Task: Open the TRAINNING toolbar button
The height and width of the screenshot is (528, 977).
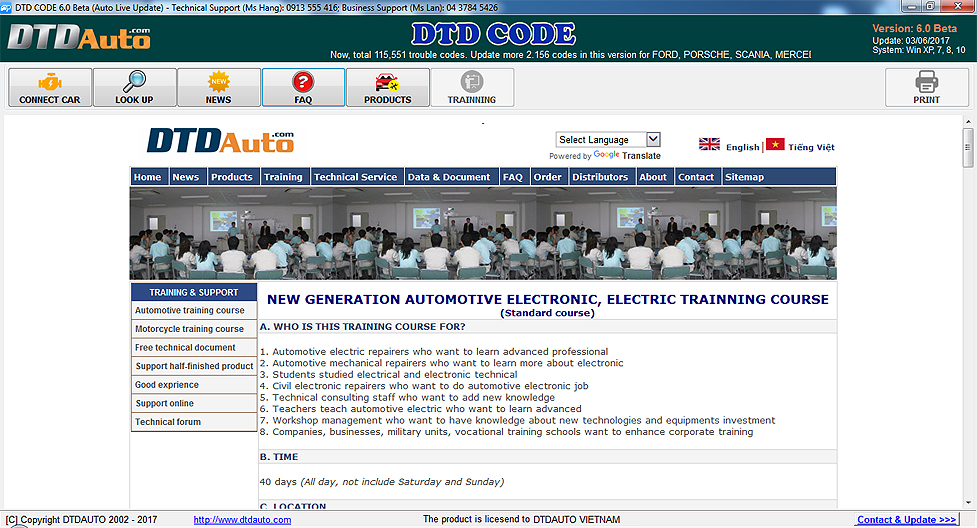Action: pyautogui.click(x=472, y=88)
